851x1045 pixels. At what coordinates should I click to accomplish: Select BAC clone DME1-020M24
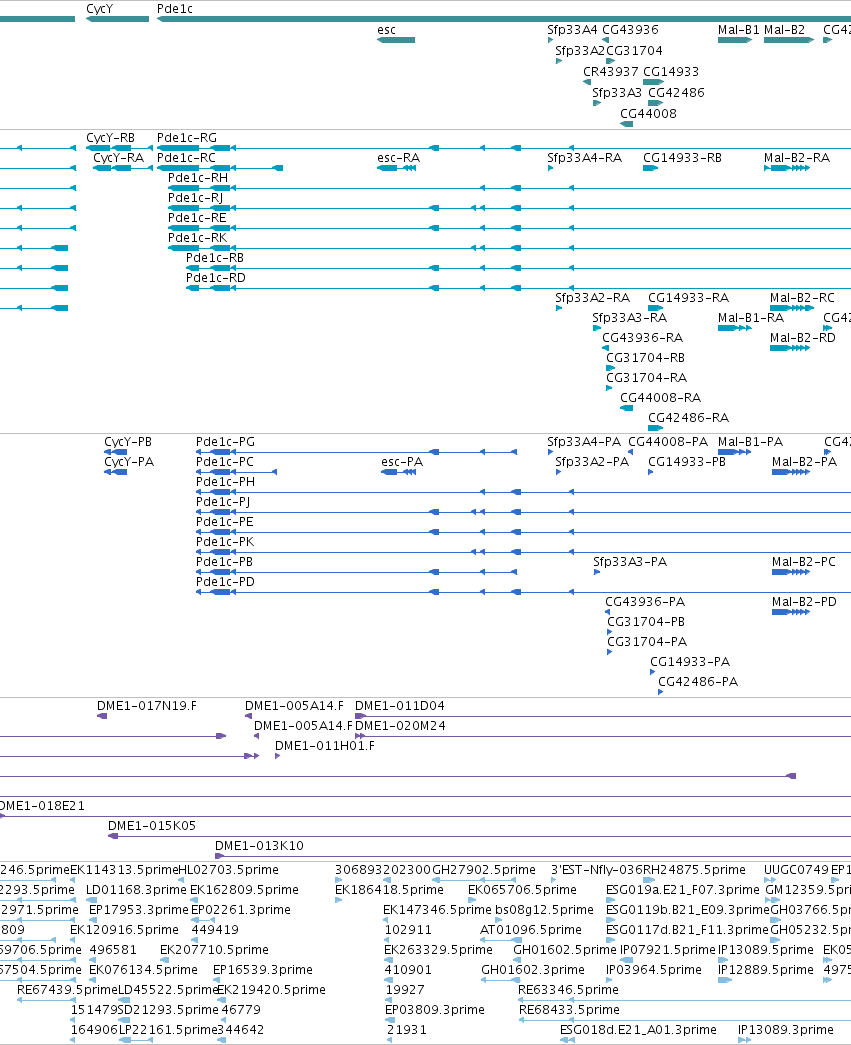(401, 726)
